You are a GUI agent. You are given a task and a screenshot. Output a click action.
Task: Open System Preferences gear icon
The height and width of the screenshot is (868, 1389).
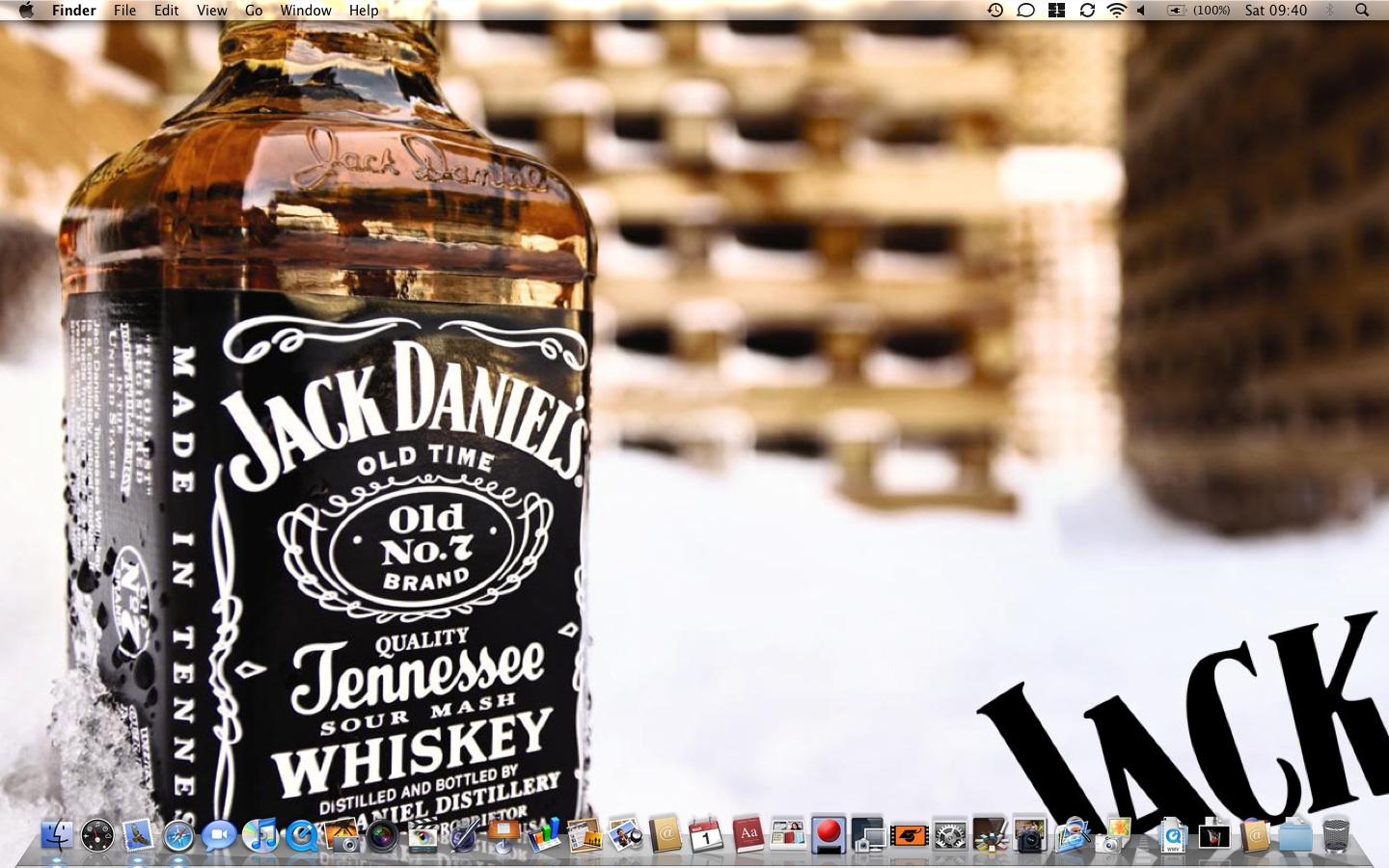[x=950, y=835]
